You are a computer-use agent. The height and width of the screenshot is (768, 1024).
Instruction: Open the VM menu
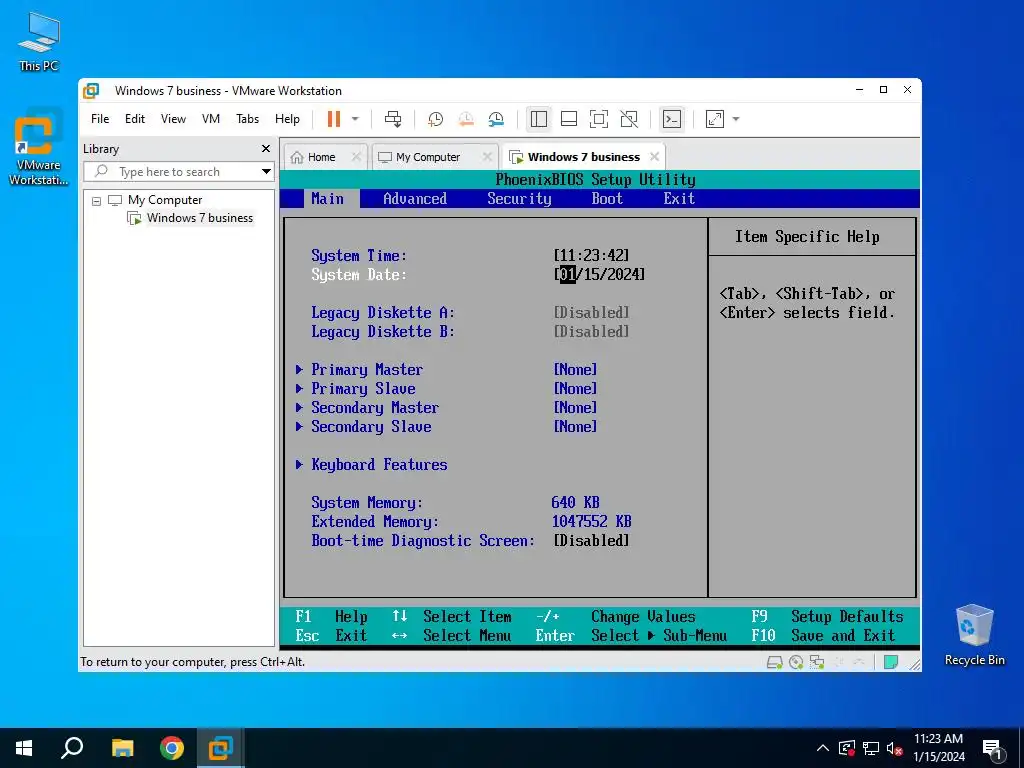pyautogui.click(x=211, y=119)
